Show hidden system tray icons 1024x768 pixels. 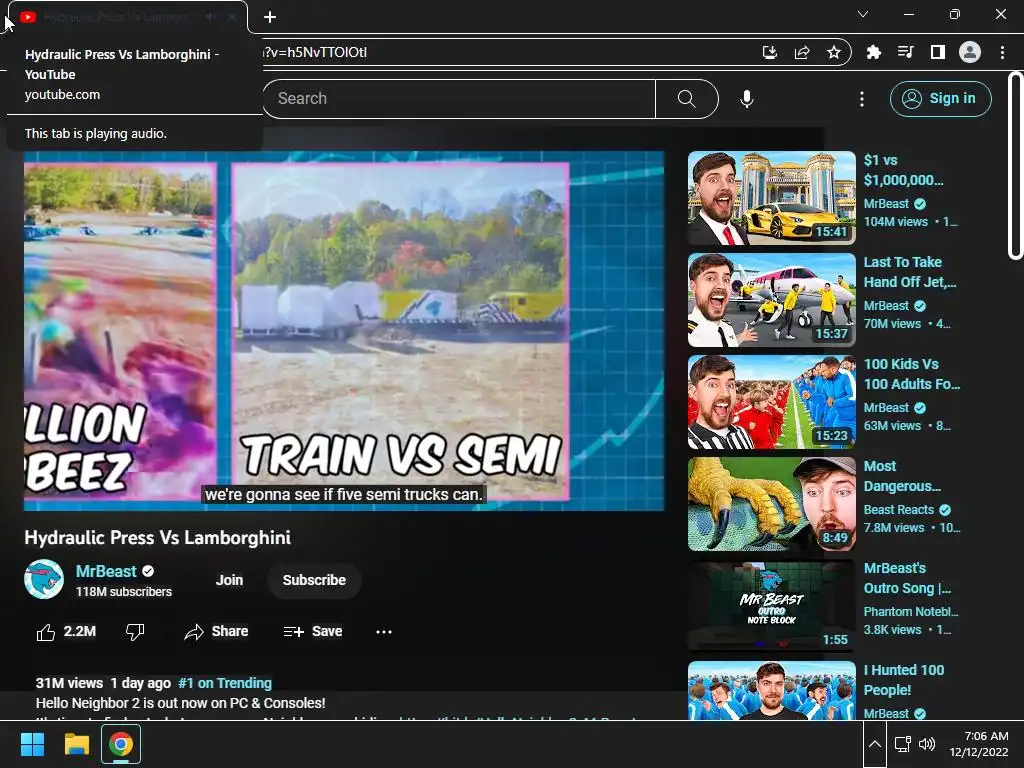coord(875,744)
